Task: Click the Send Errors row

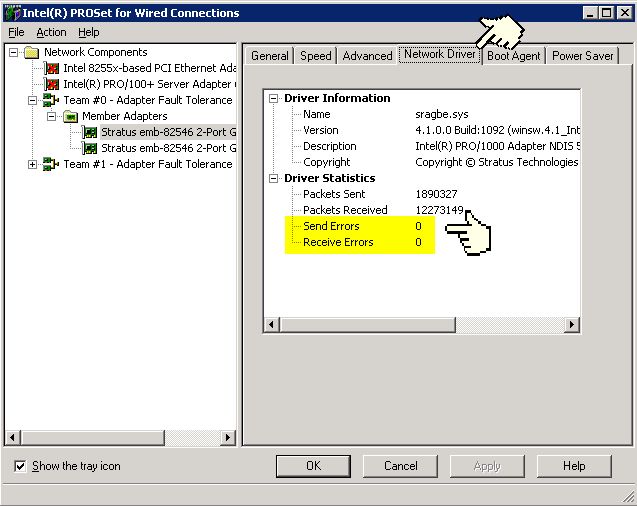Action: [x=360, y=226]
